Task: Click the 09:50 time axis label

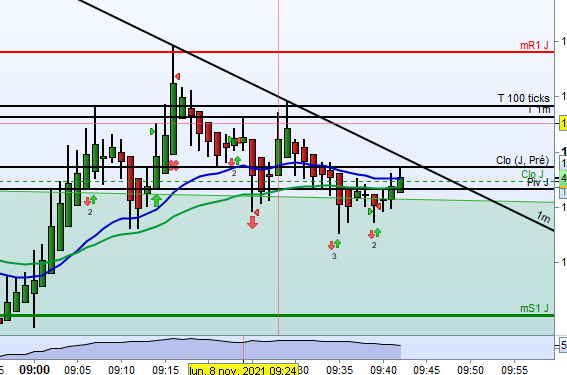Action: point(470,370)
